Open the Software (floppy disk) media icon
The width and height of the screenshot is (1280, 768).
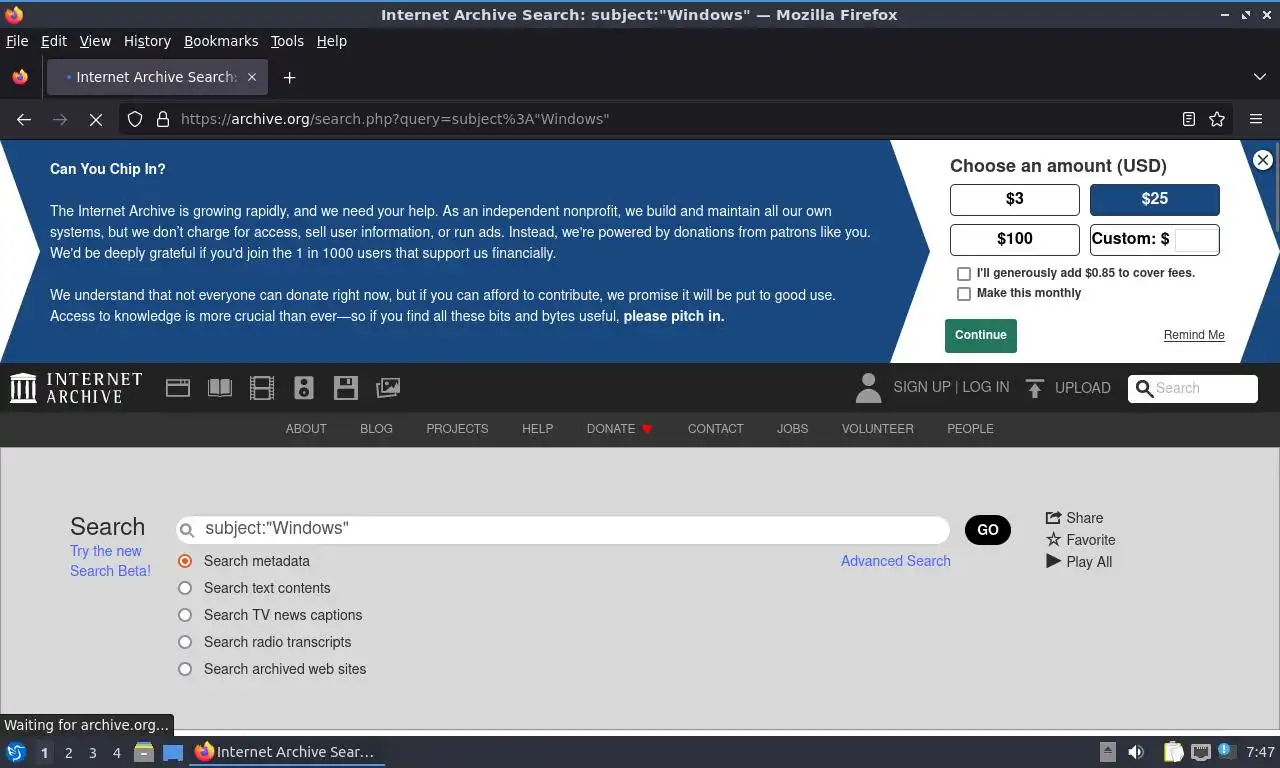pyautogui.click(x=346, y=388)
